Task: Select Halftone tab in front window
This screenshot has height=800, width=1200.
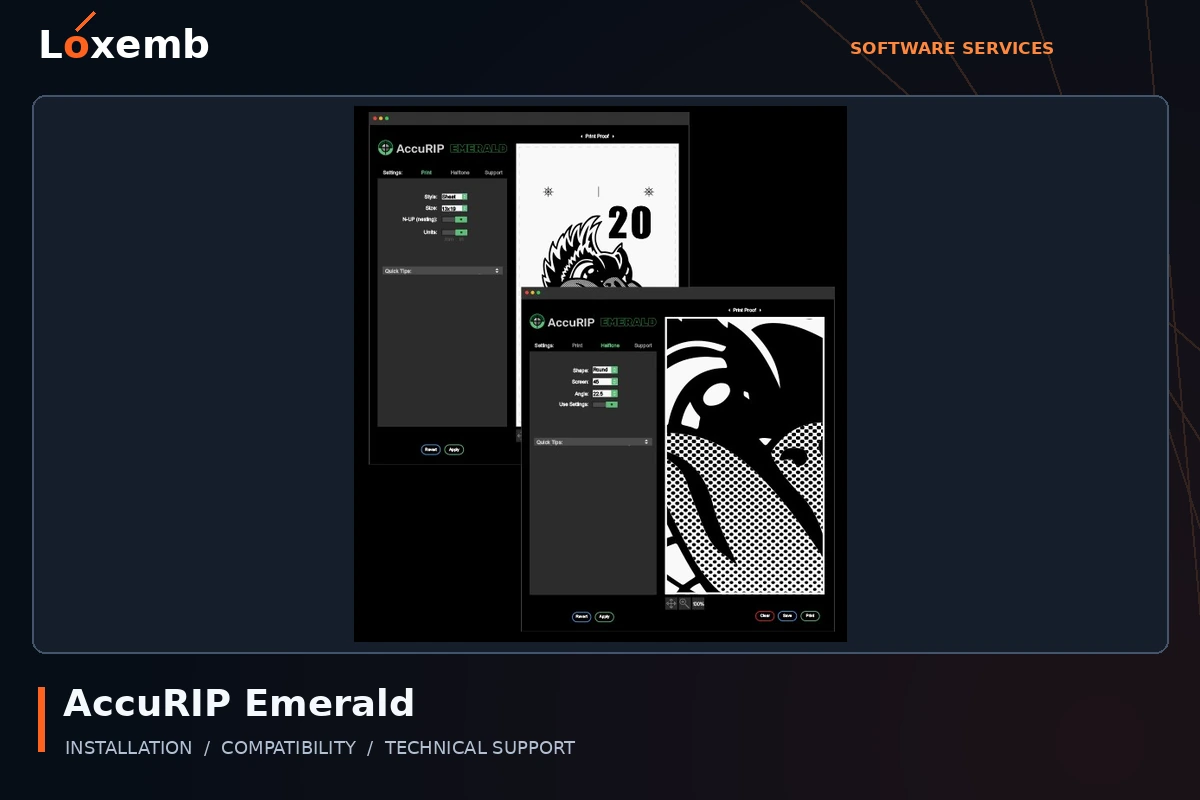Action: pyautogui.click(x=610, y=345)
